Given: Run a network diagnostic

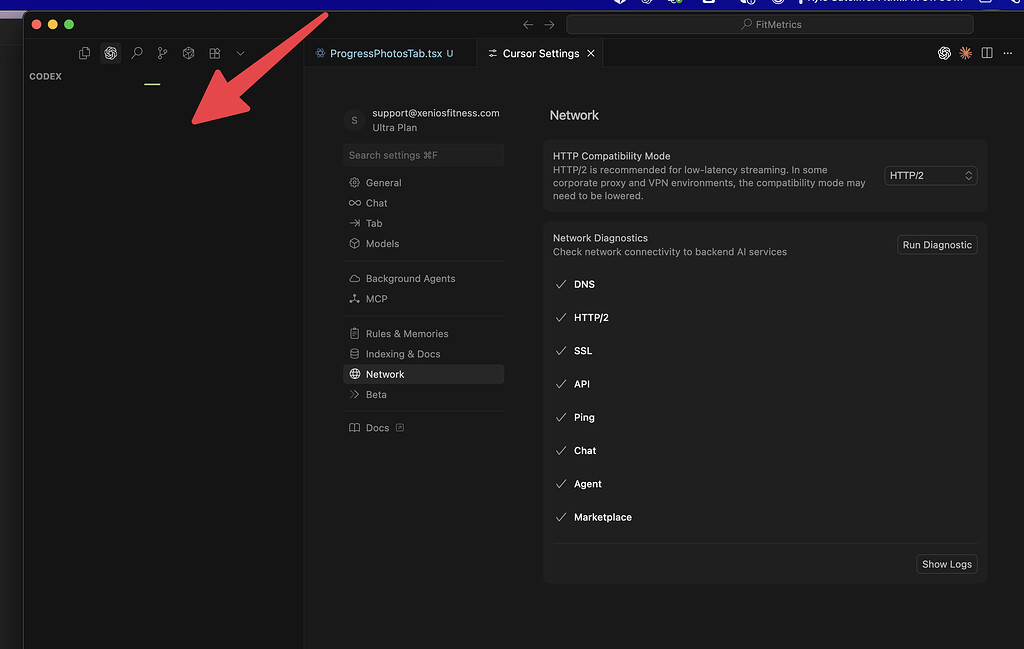Looking at the screenshot, I should pos(936,244).
